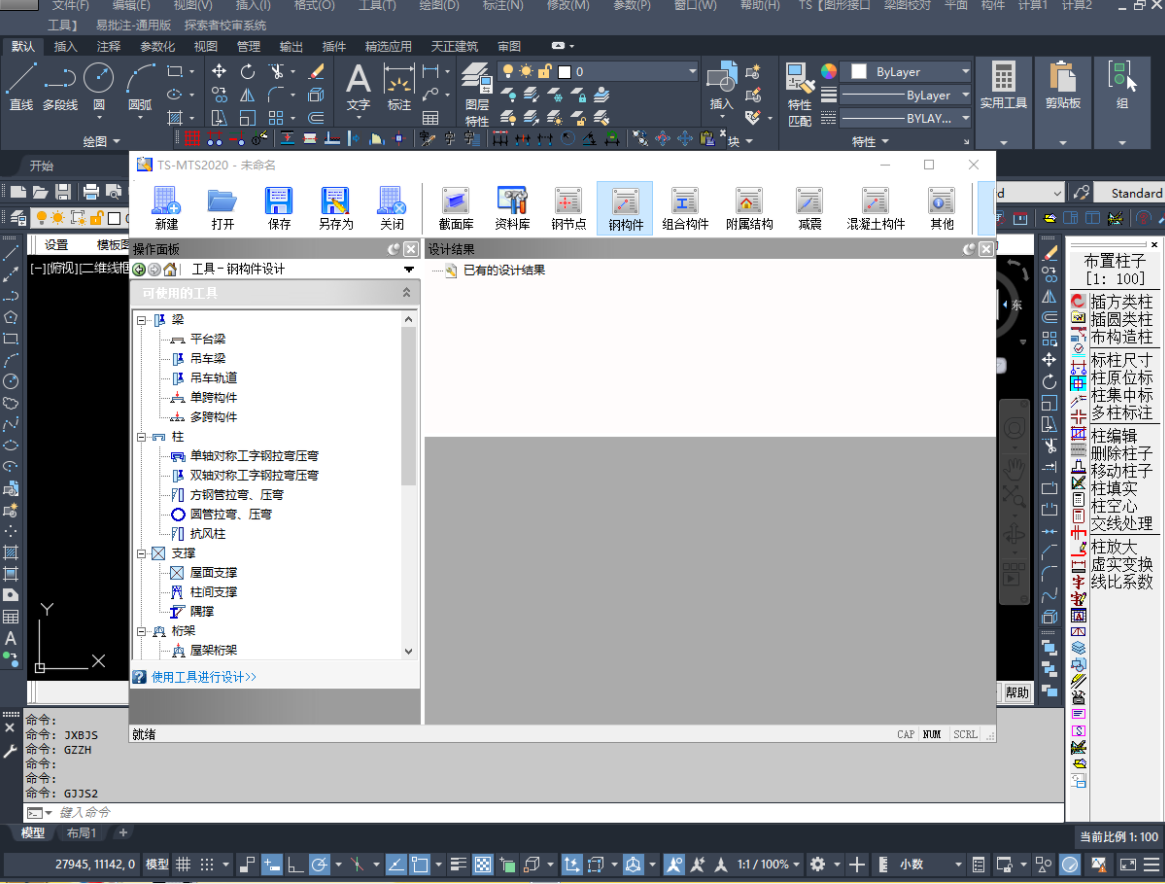This screenshot has height=884, width=1165.
Task: Collapse the 桁架 tree node
Action: [x=141, y=631]
